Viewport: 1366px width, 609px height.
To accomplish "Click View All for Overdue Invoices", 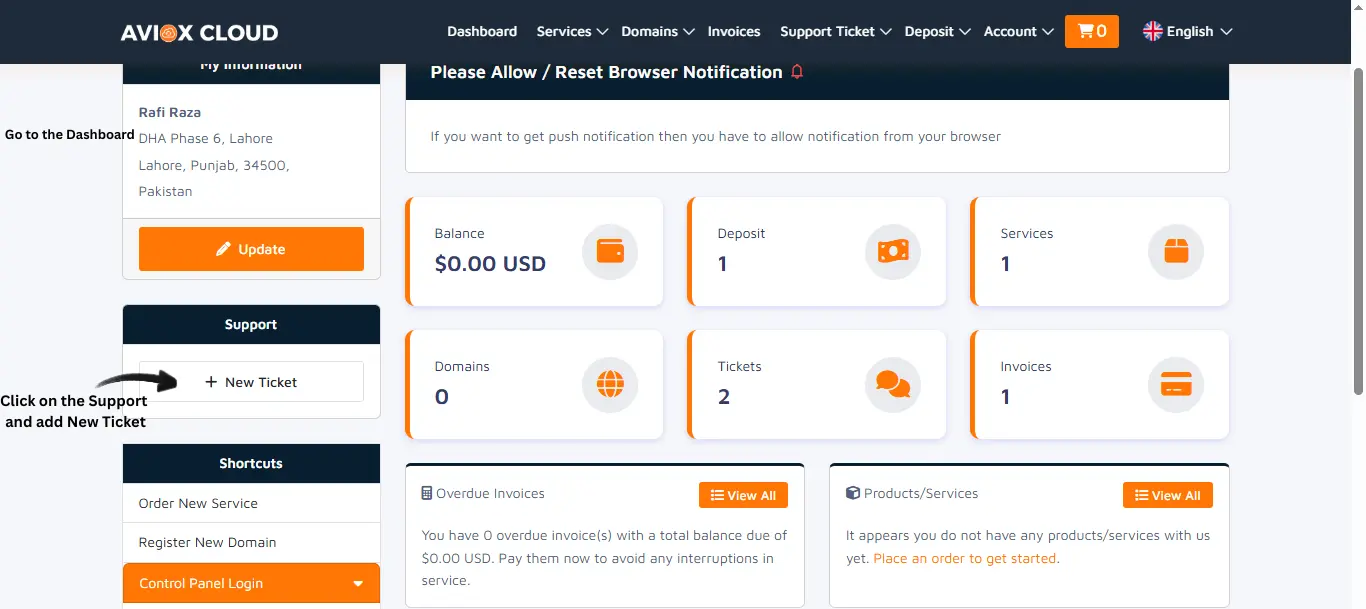I will tap(743, 495).
